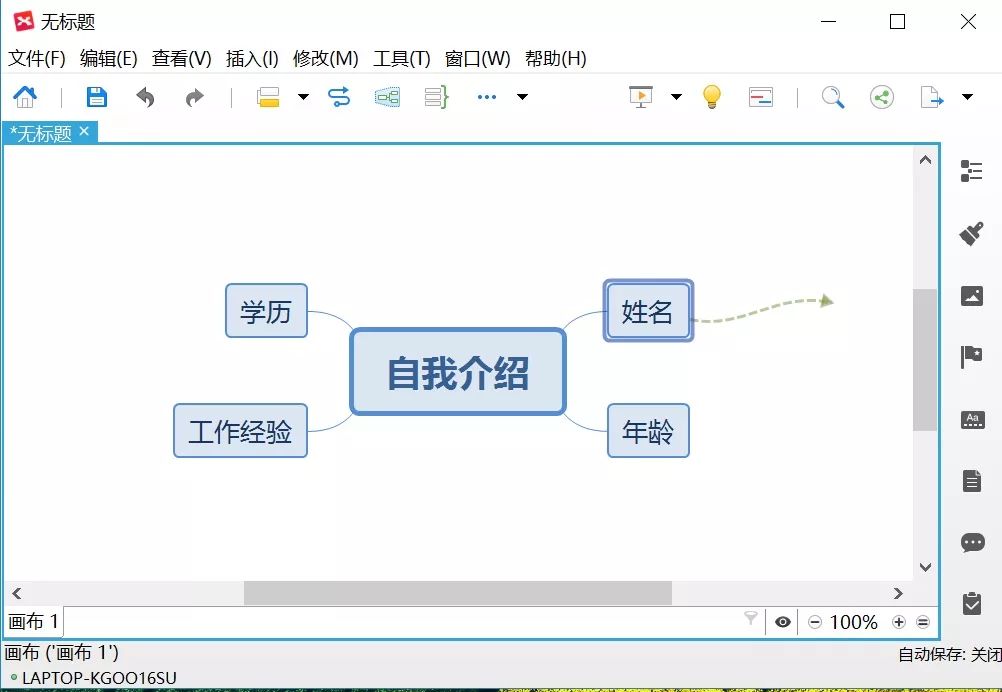Select the central topic 自我介绍

(x=458, y=373)
